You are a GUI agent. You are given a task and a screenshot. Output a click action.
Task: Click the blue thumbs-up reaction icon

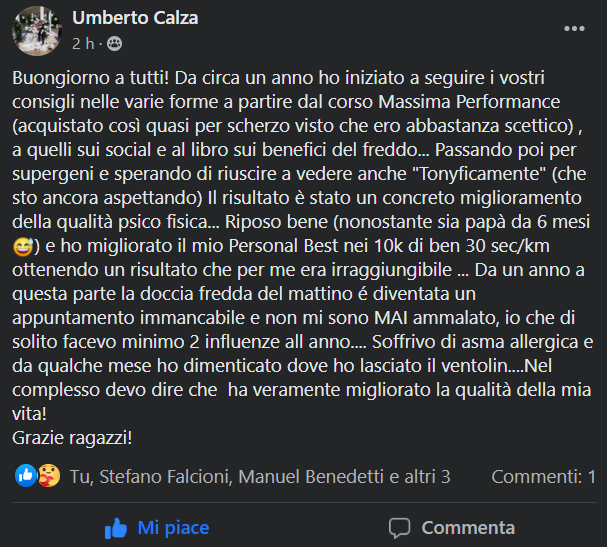[x=26, y=476]
